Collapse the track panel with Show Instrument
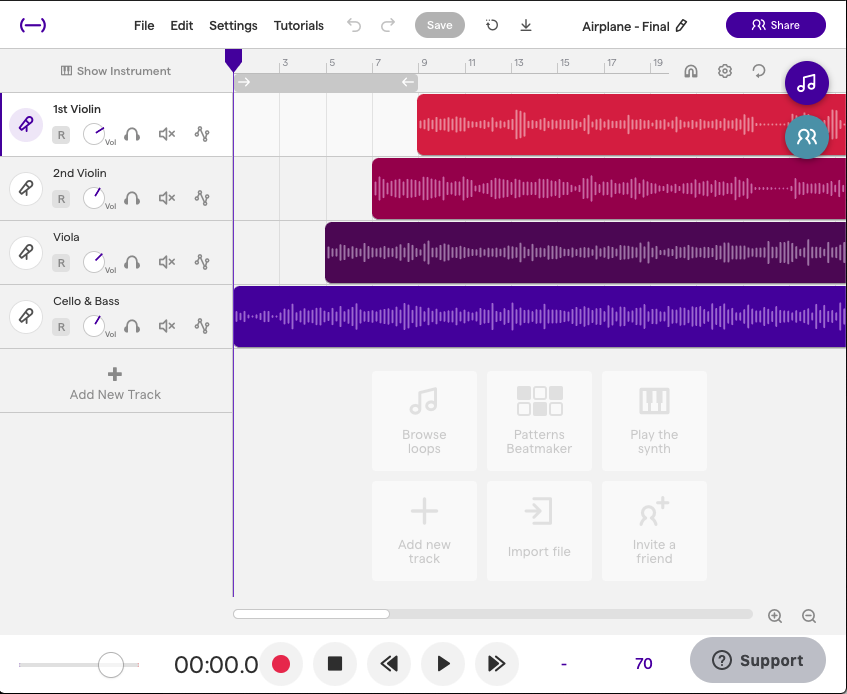The height and width of the screenshot is (694, 847). 114,71
